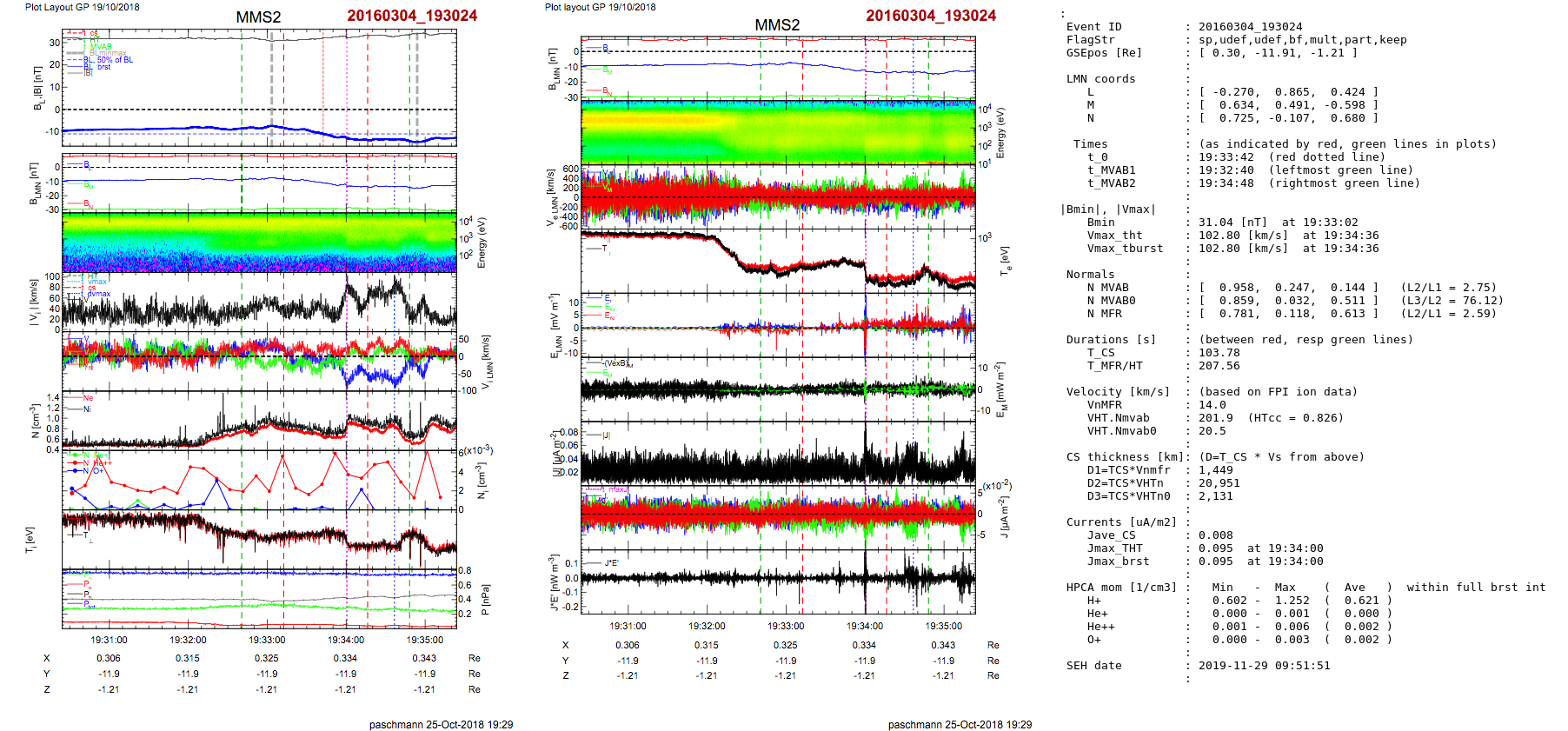Screen dimensions: 1568x731
Task: Click the HPCA mom table header
Action: [x=1121, y=588]
